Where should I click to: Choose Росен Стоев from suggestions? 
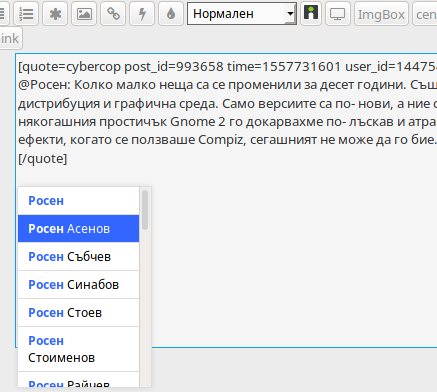click(x=79, y=313)
